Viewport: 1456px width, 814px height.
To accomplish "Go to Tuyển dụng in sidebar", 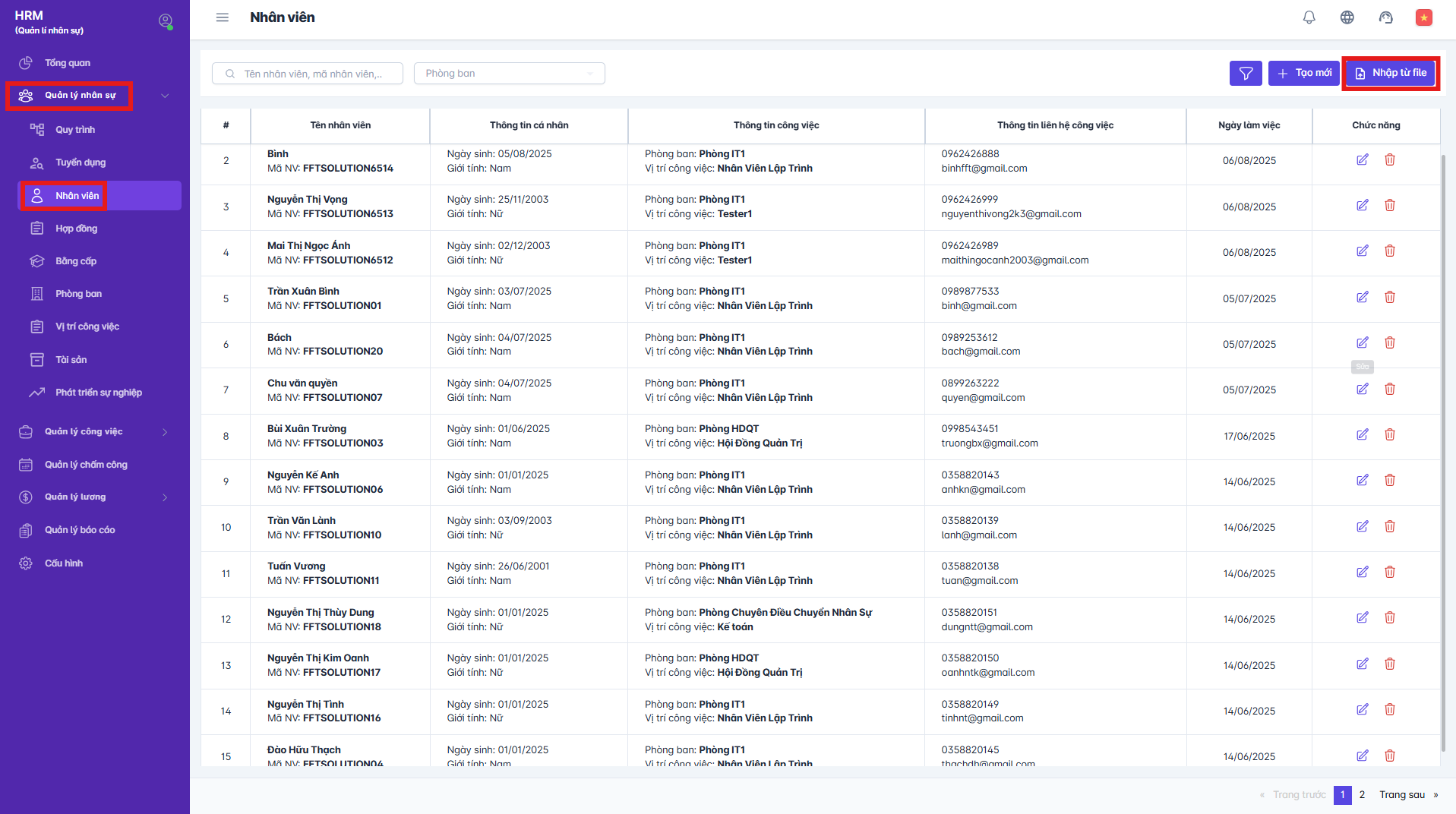I will (x=80, y=162).
